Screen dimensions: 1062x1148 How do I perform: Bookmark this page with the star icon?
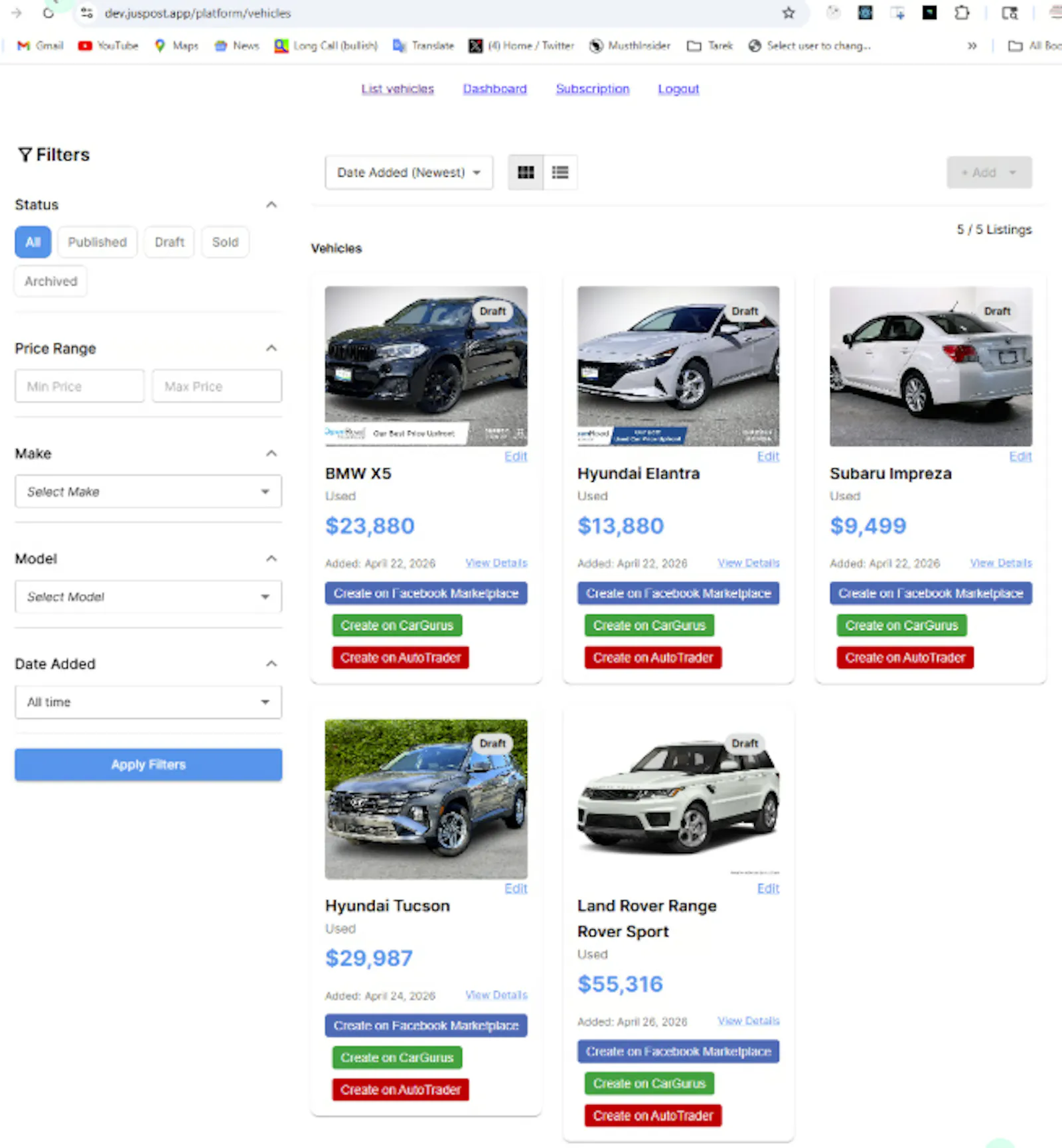point(789,13)
